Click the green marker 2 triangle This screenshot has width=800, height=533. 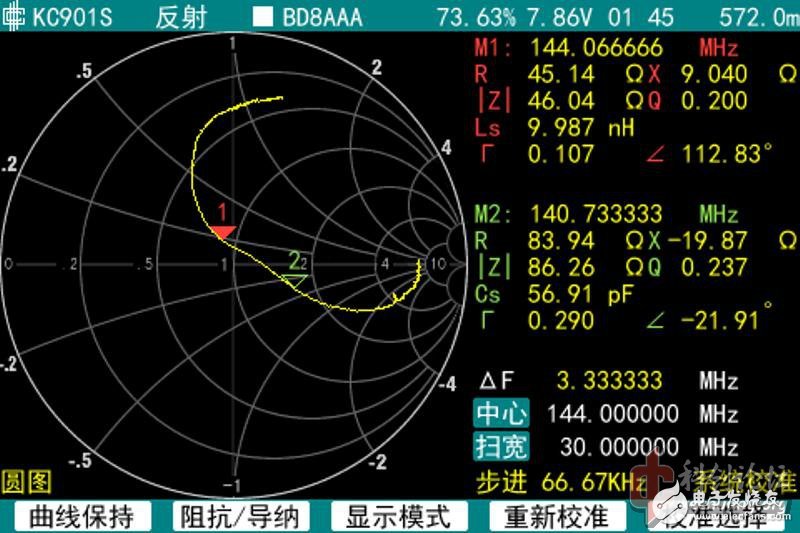(294, 281)
